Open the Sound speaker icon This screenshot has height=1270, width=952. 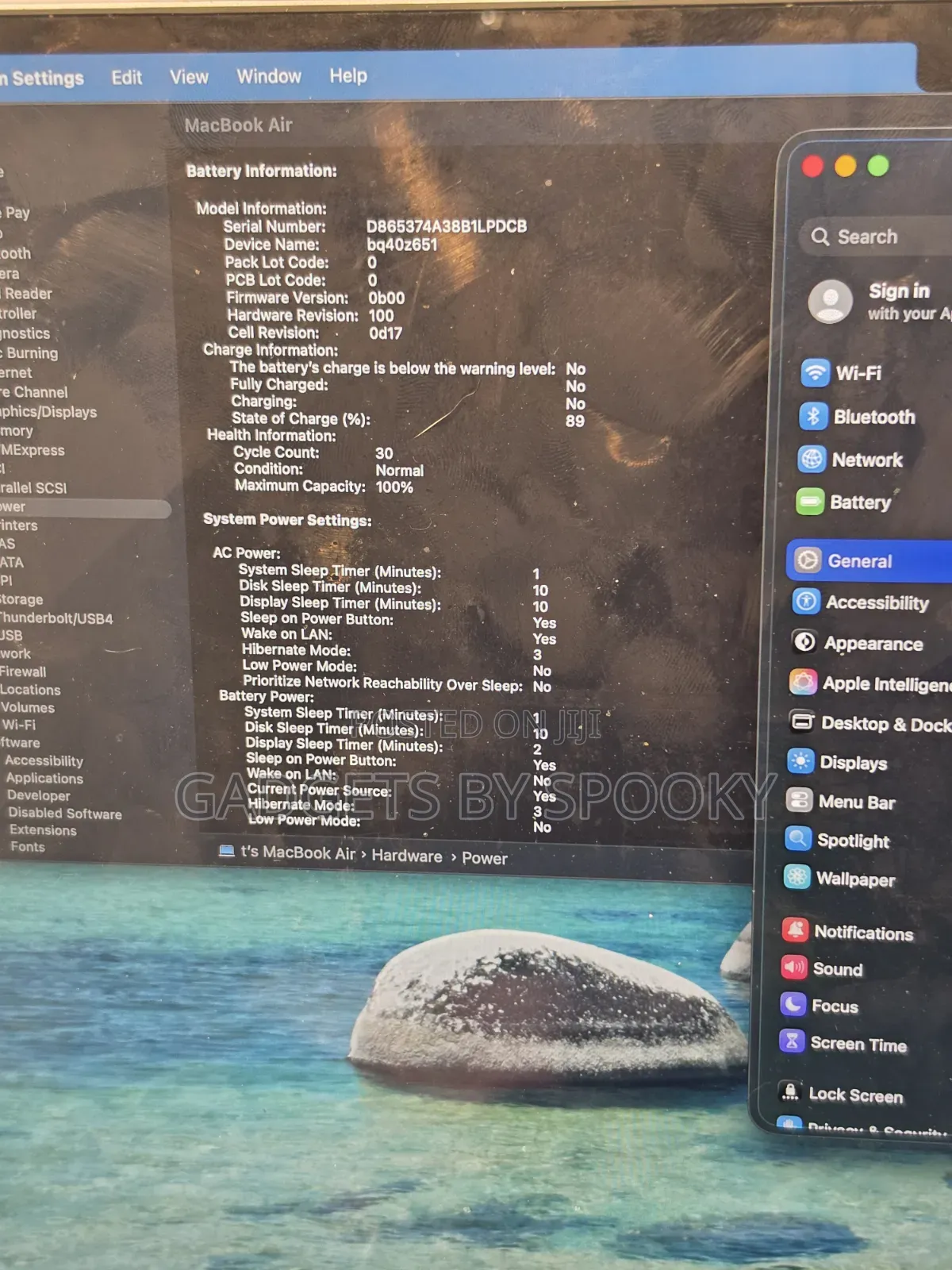pyautogui.click(x=794, y=967)
